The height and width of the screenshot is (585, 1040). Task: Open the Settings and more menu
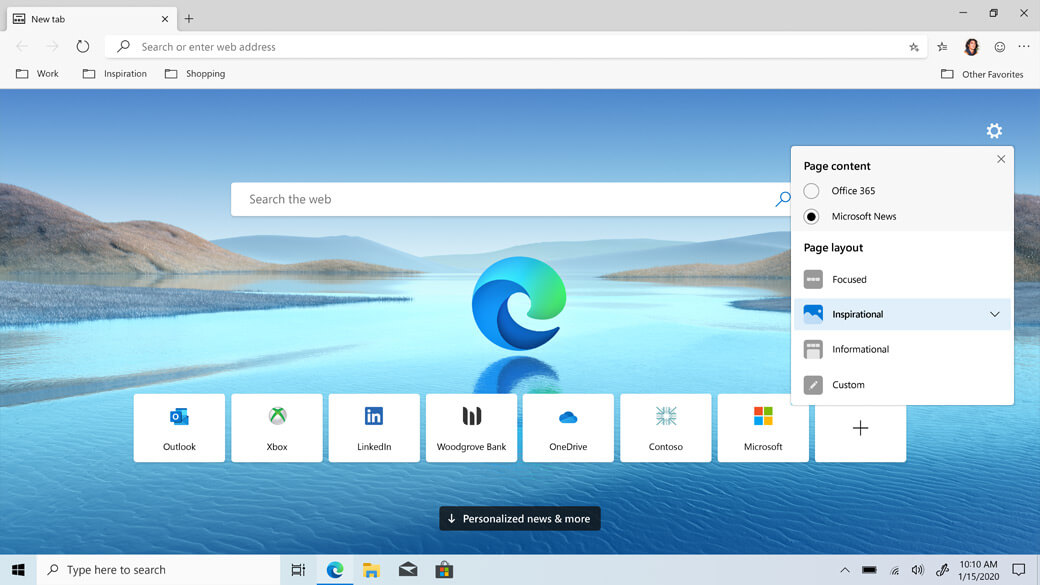(1023, 46)
